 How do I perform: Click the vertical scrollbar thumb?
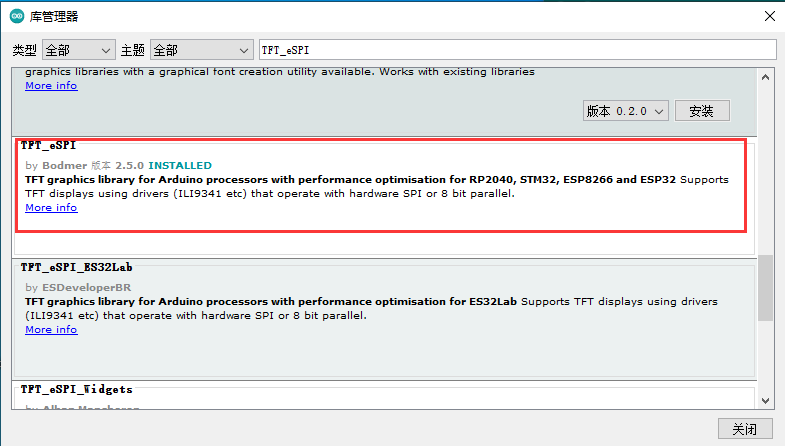coord(765,288)
